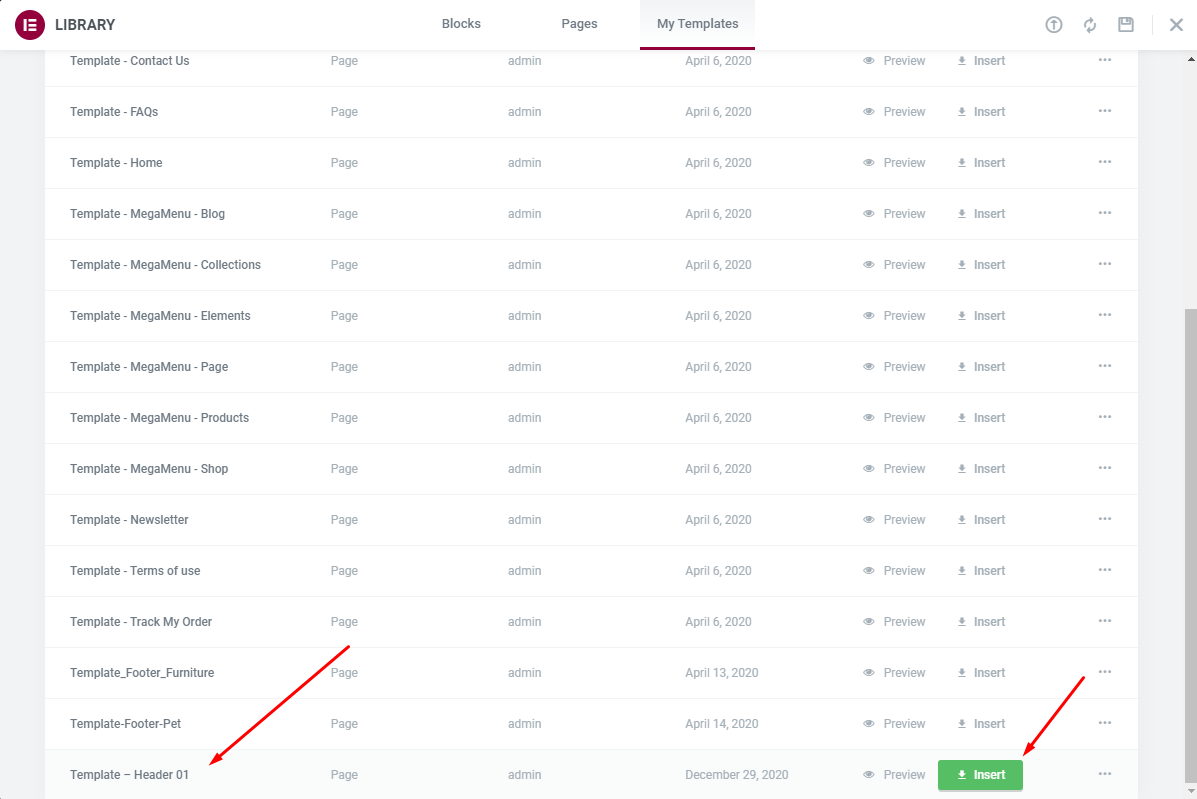The height and width of the screenshot is (799, 1197).
Task: Open more options for Template - Terms of use
Action: (1105, 570)
